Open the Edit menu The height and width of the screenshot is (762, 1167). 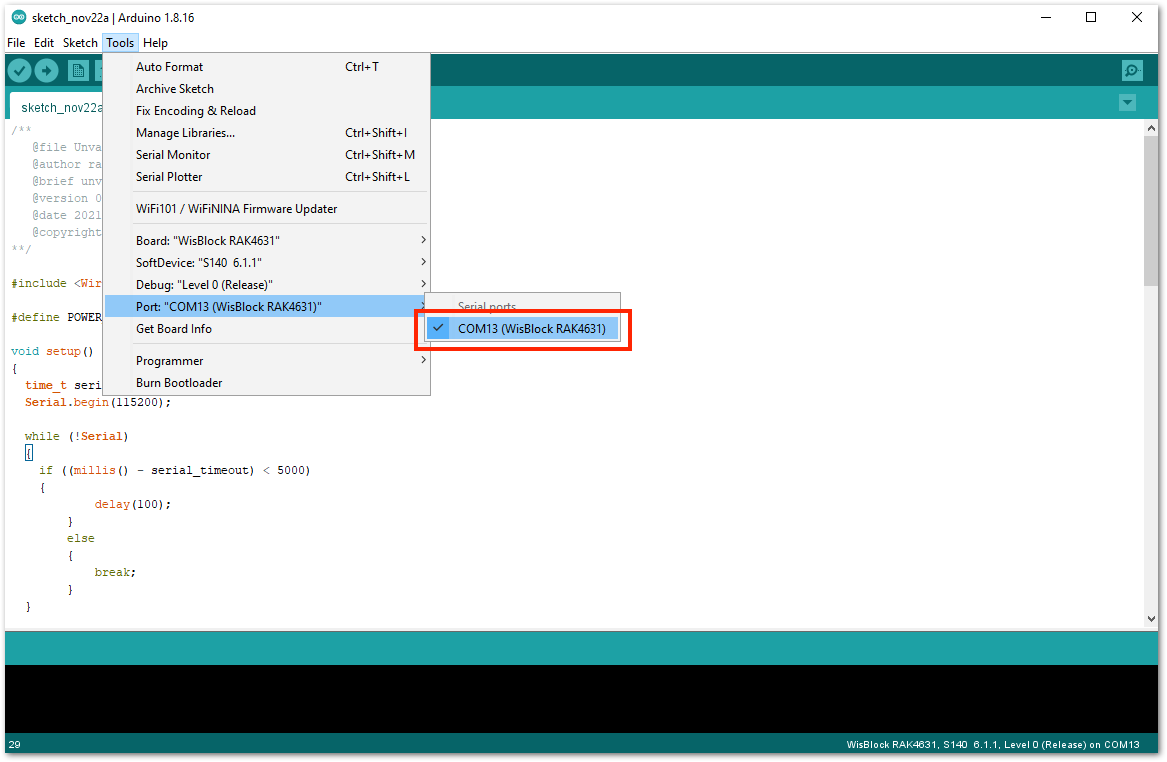point(44,43)
